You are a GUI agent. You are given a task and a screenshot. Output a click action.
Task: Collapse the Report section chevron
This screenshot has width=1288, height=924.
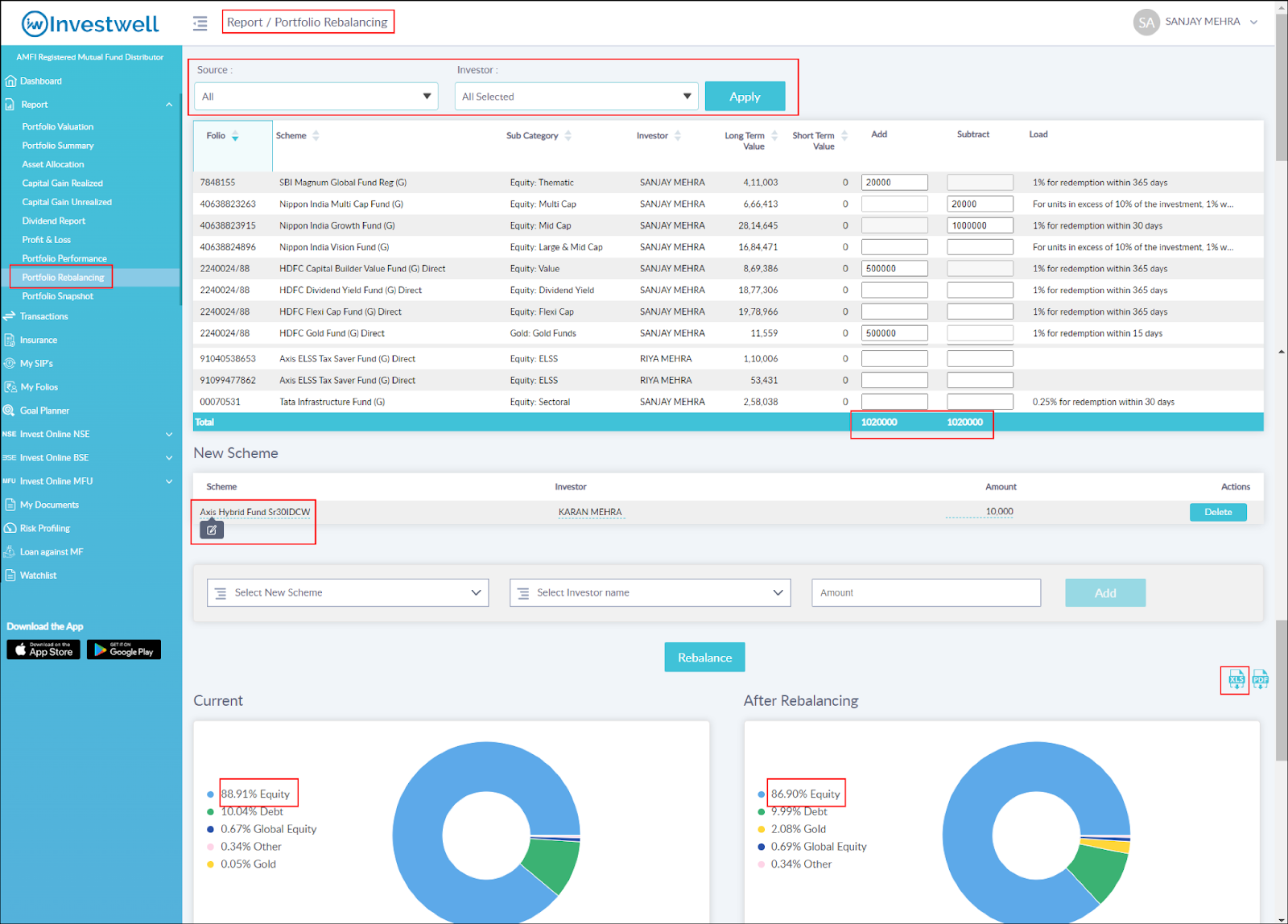169,105
